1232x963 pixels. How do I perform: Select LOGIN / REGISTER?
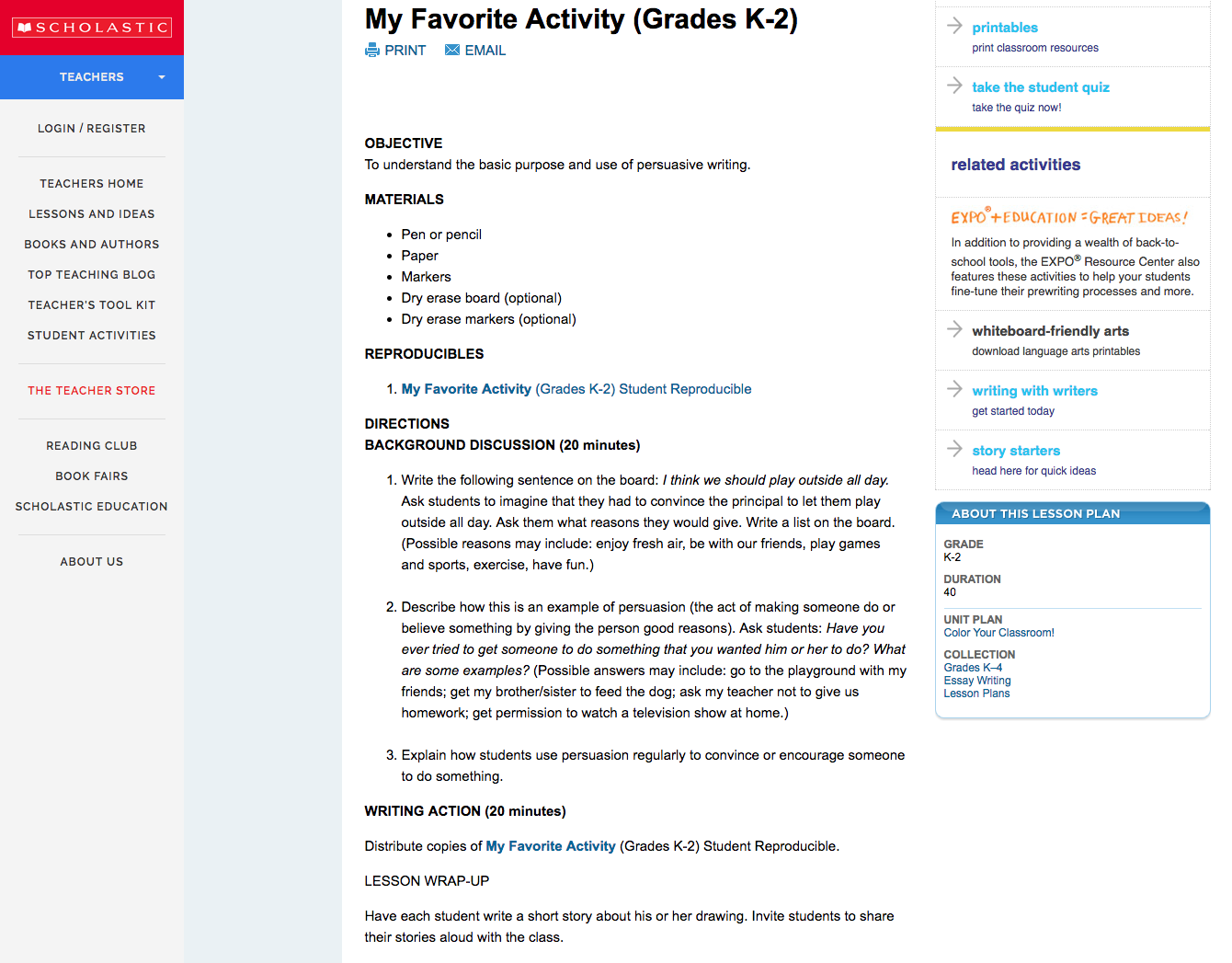point(91,128)
